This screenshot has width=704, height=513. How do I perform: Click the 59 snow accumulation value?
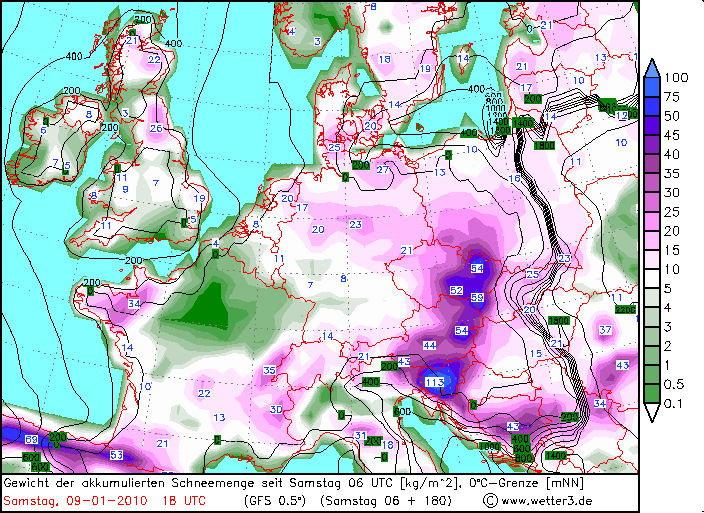click(477, 297)
